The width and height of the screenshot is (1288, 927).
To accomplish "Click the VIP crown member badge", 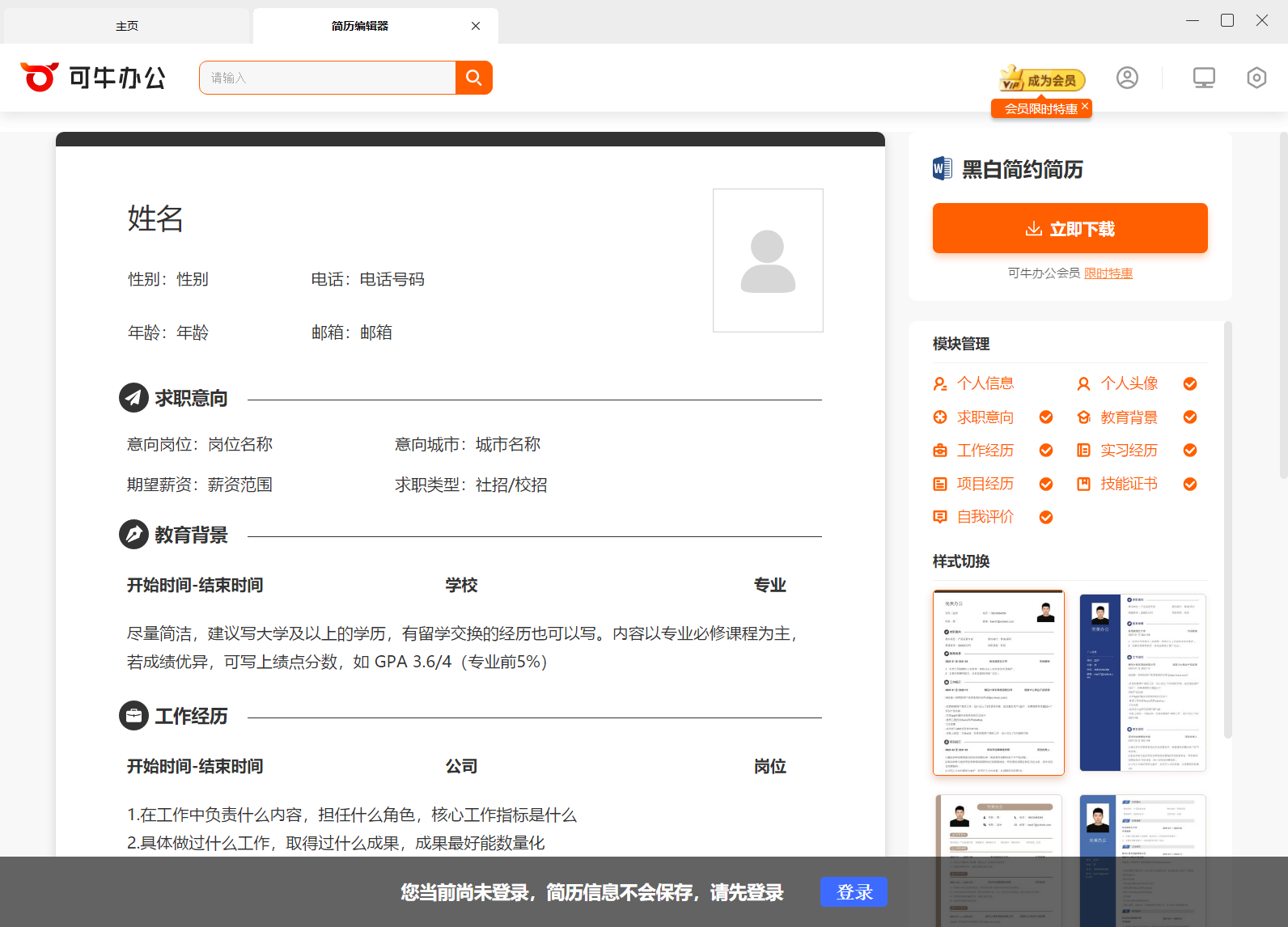I will 1011,78.
